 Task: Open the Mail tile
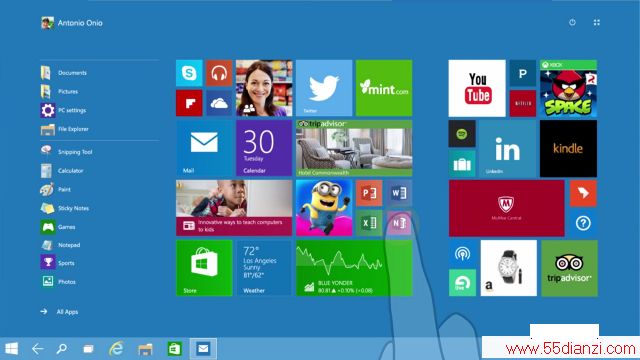[204, 148]
